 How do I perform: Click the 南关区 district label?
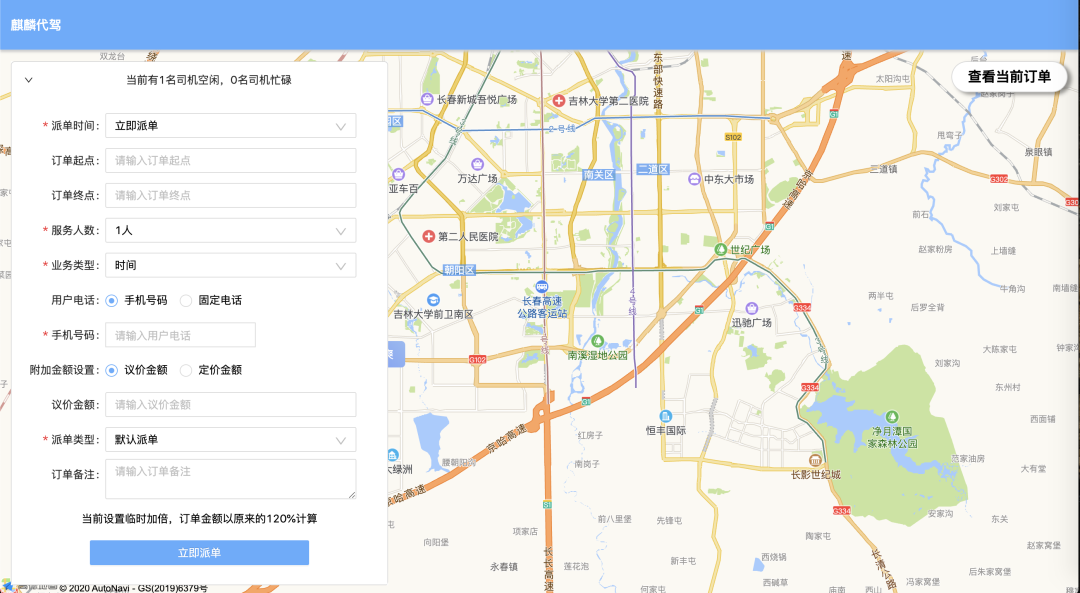tap(599, 175)
